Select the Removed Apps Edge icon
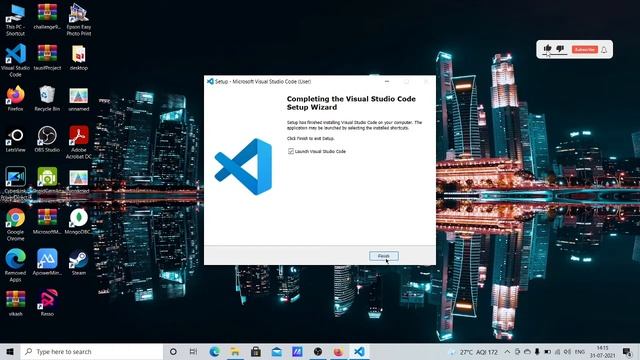Viewport: 640px width, 360px height. (x=16, y=265)
